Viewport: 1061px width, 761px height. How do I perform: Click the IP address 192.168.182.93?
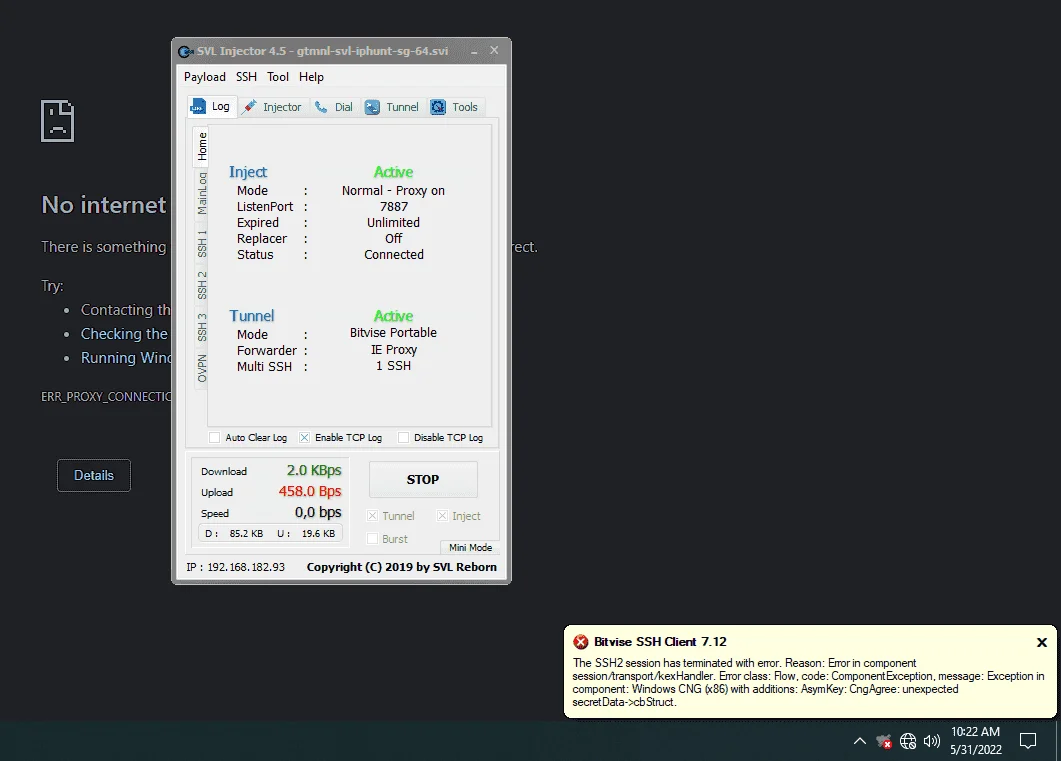pyautogui.click(x=246, y=567)
